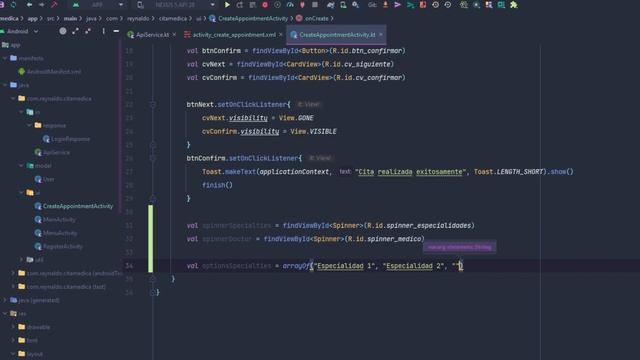Click the profiler gauge icon
The height and width of the screenshot is (360, 640).
[x=290, y=5]
